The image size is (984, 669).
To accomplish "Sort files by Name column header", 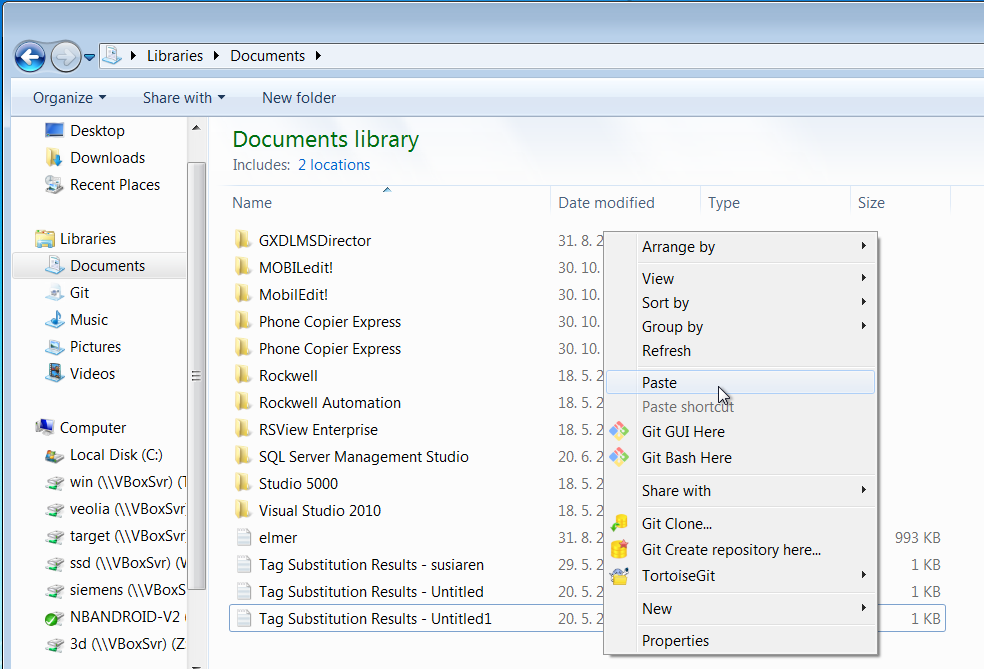I will click(252, 203).
